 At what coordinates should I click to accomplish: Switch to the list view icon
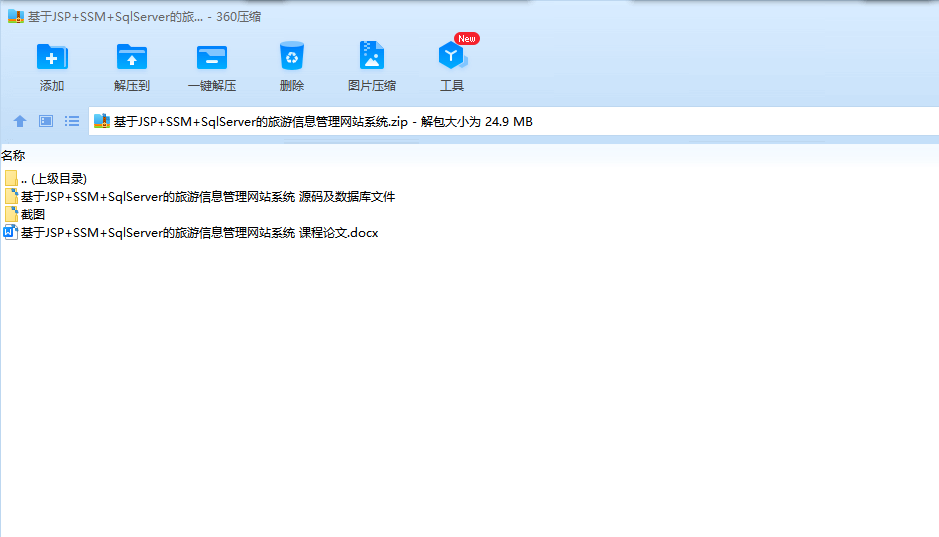(72, 121)
